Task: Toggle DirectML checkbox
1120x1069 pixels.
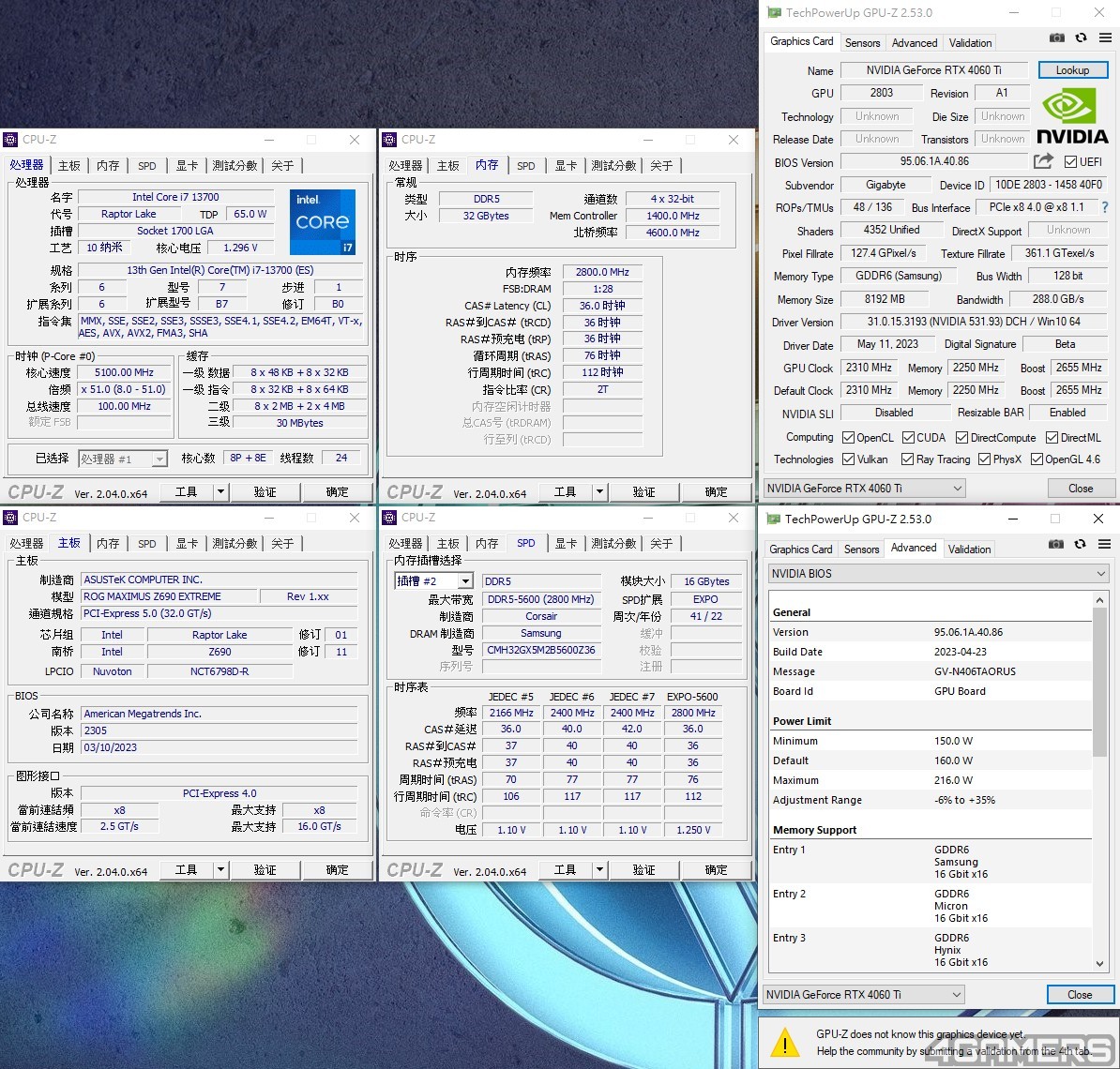Action: 1052,438
